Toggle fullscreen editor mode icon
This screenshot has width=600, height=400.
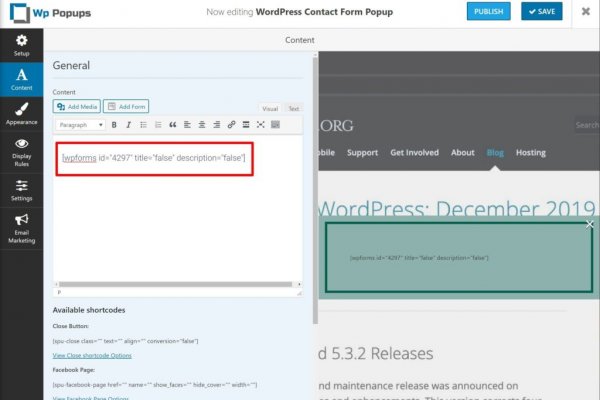pyautogui.click(x=261, y=125)
